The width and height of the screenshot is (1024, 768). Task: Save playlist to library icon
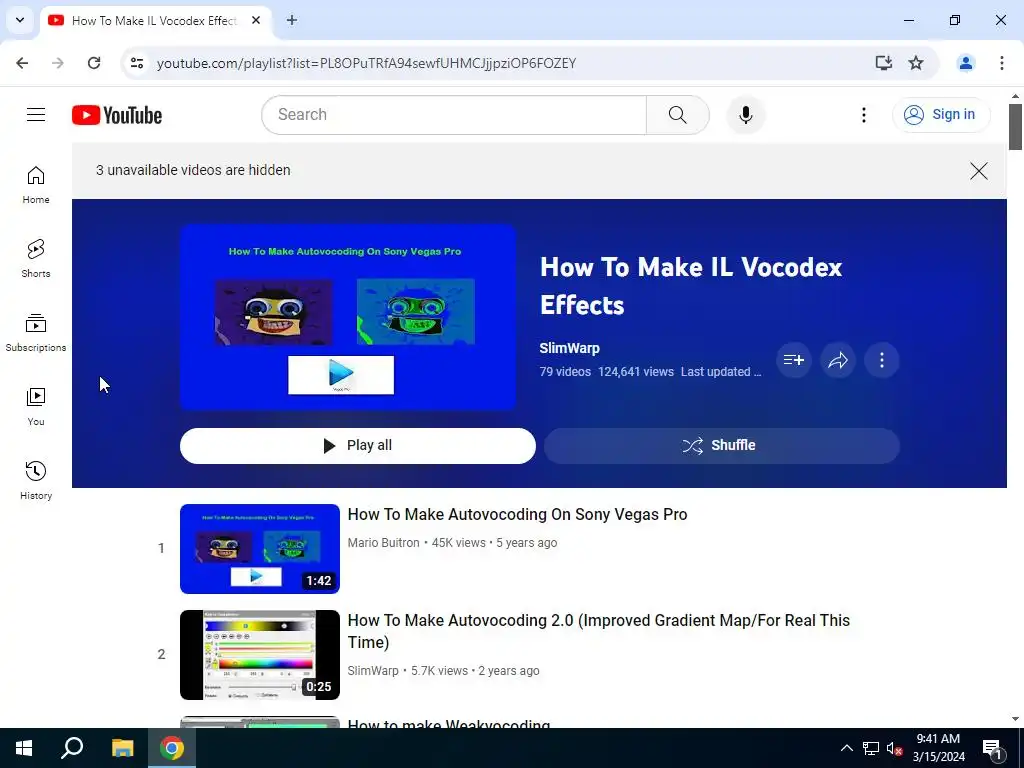[793, 360]
